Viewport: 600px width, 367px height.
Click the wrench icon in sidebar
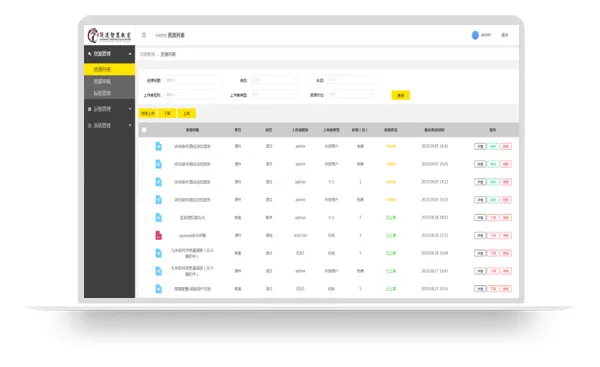pos(90,54)
